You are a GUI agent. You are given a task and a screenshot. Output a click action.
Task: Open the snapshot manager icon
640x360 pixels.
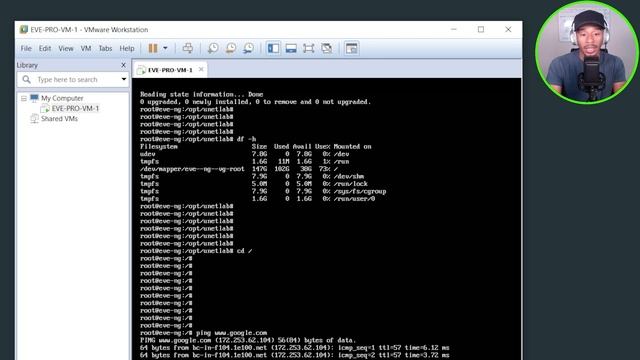(x=248, y=48)
